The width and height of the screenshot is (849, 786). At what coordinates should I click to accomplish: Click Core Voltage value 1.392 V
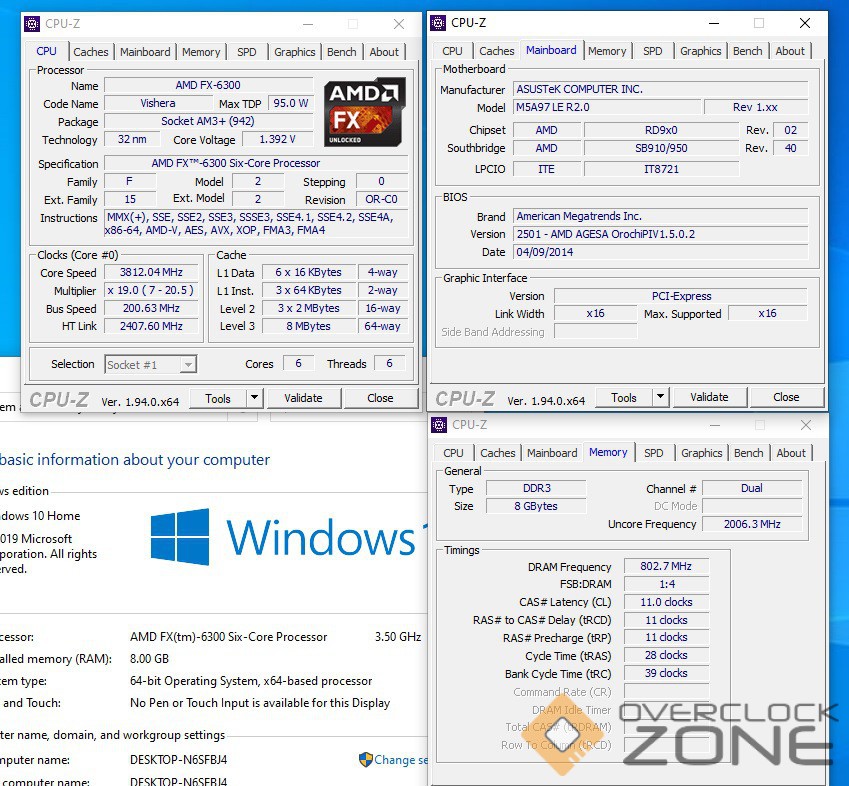(278, 139)
